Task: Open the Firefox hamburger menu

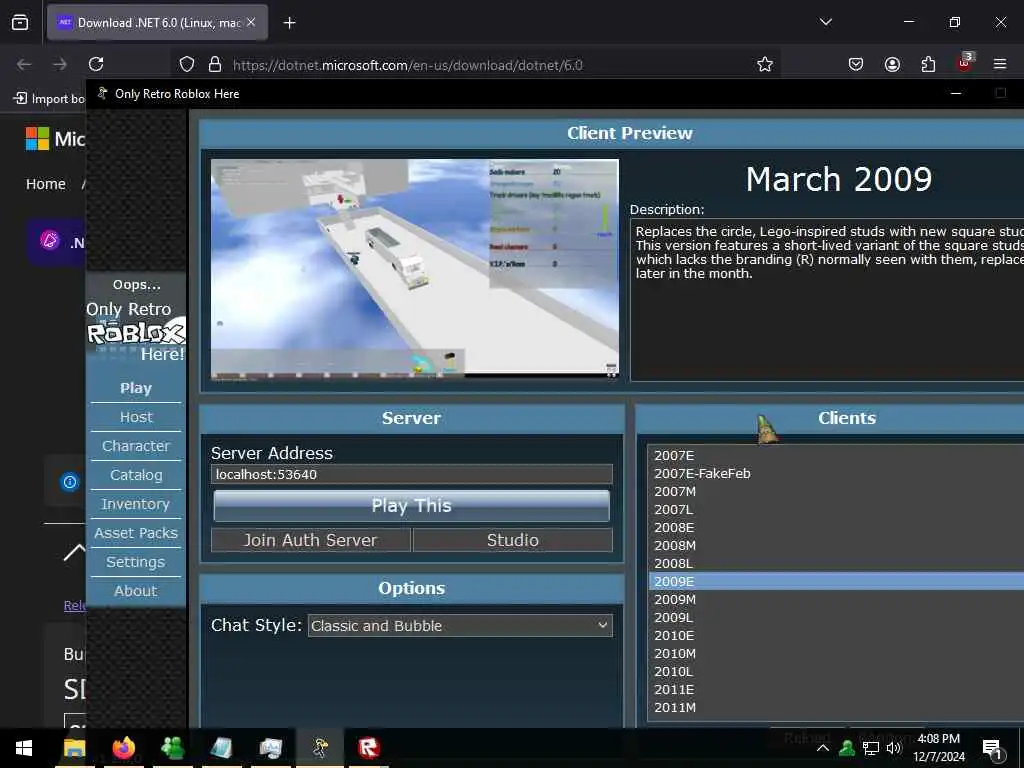Action: [1000, 64]
